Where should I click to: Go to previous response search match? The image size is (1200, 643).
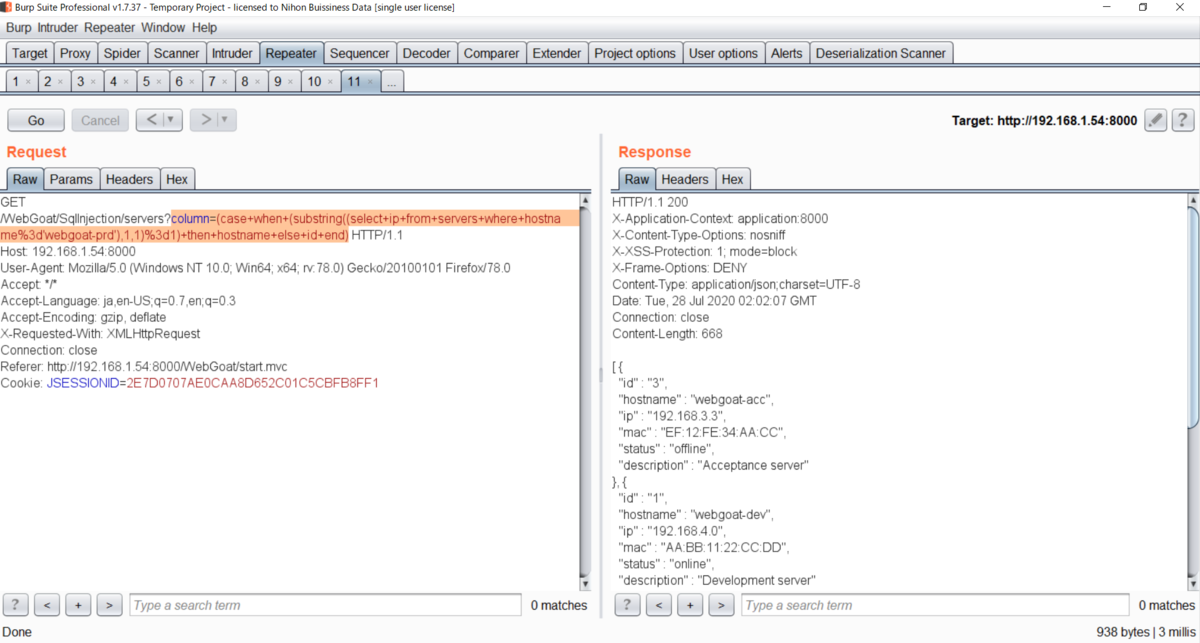point(658,604)
